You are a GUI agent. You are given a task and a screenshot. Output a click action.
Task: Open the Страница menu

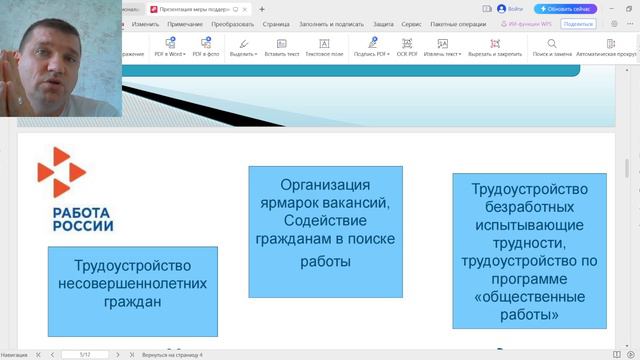click(x=276, y=24)
